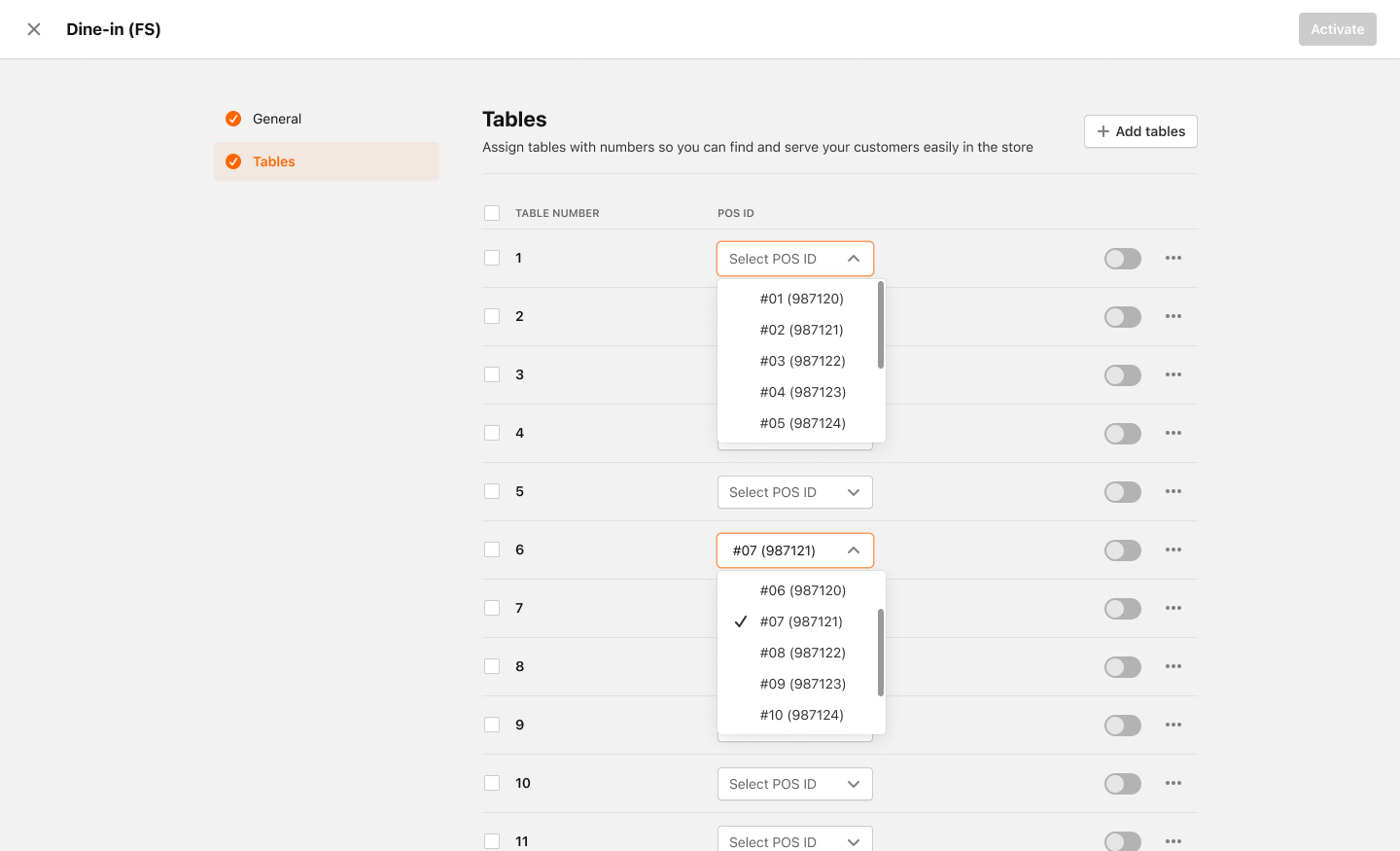Click the scrollbar in table 1 POS list
This screenshot has width=1400, height=851.
[881, 325]
